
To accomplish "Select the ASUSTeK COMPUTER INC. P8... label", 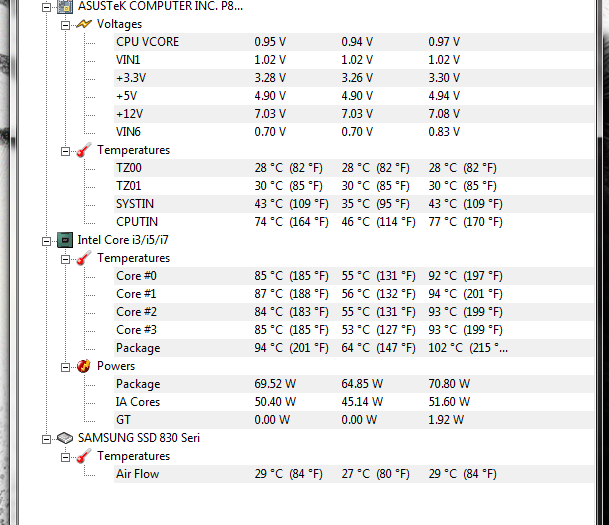I will coord(160,6).
